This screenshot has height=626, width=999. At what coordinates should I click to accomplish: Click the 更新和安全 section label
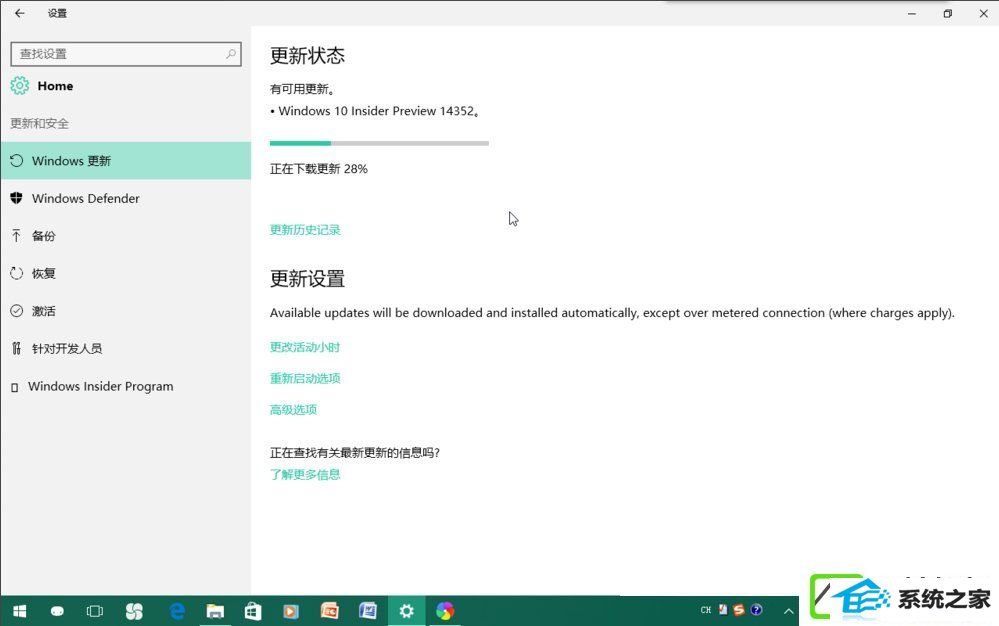tap(40, 124)
